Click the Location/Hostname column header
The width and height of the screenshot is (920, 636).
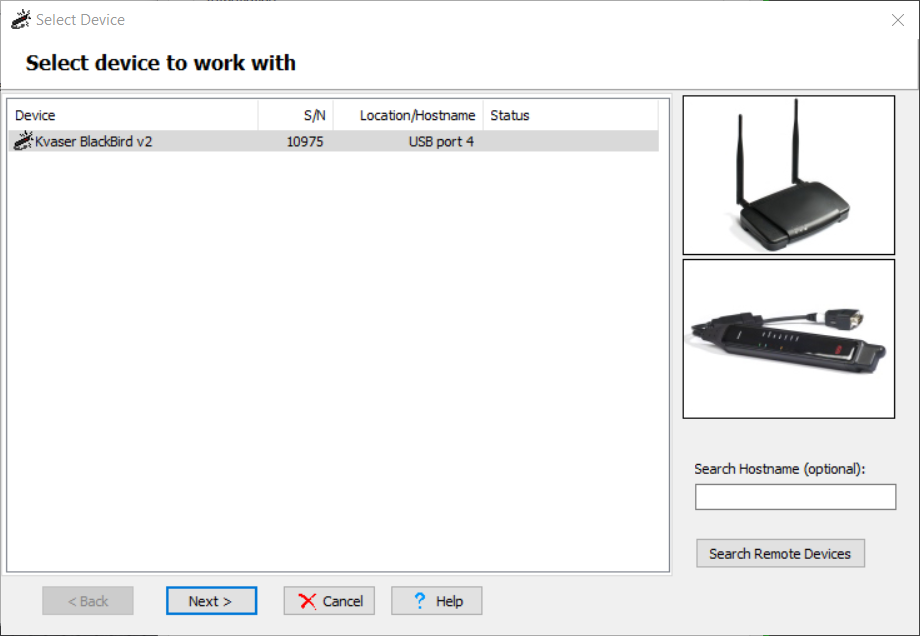tap(408, 115)
